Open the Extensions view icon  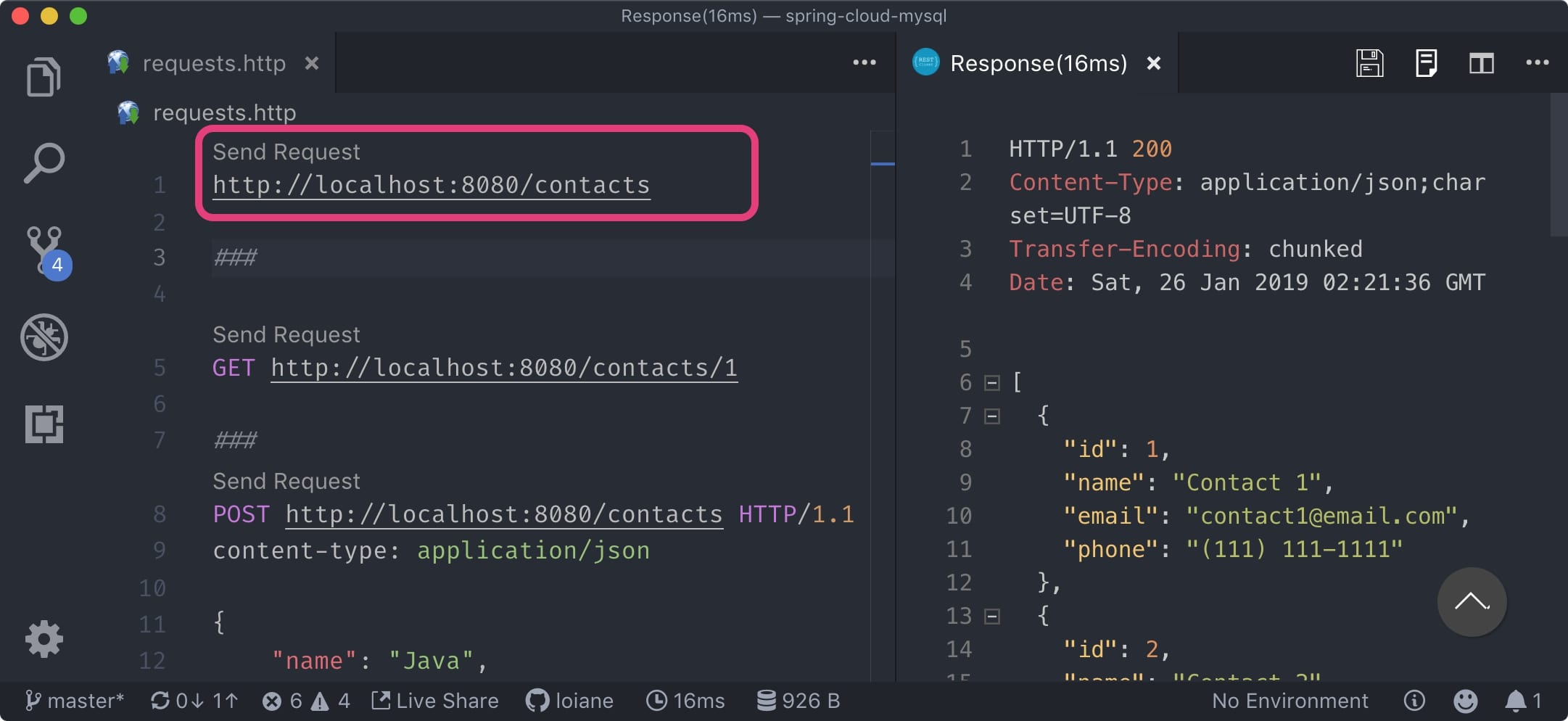(45, 424)
